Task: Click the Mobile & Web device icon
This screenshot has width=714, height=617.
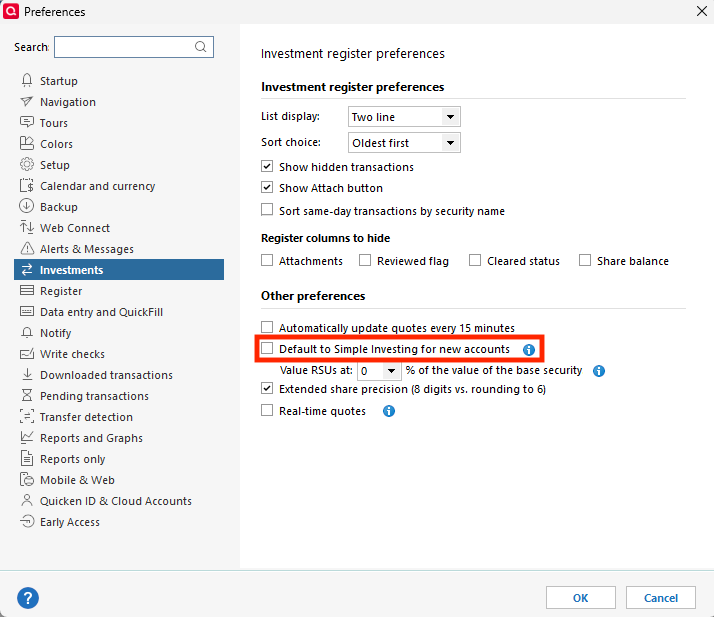Action: pos(27,479)
